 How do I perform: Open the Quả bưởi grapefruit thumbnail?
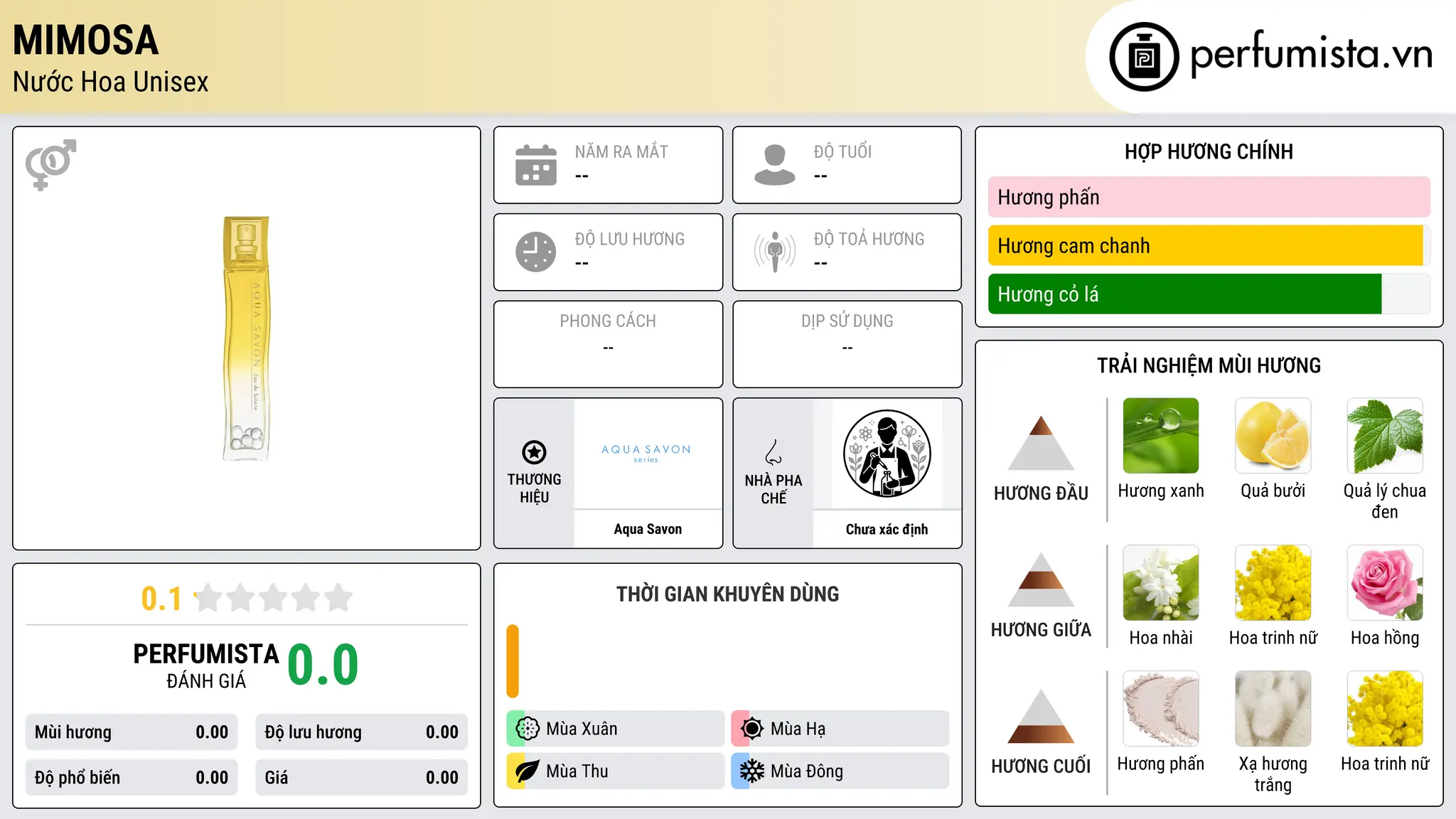point(1273,436)
